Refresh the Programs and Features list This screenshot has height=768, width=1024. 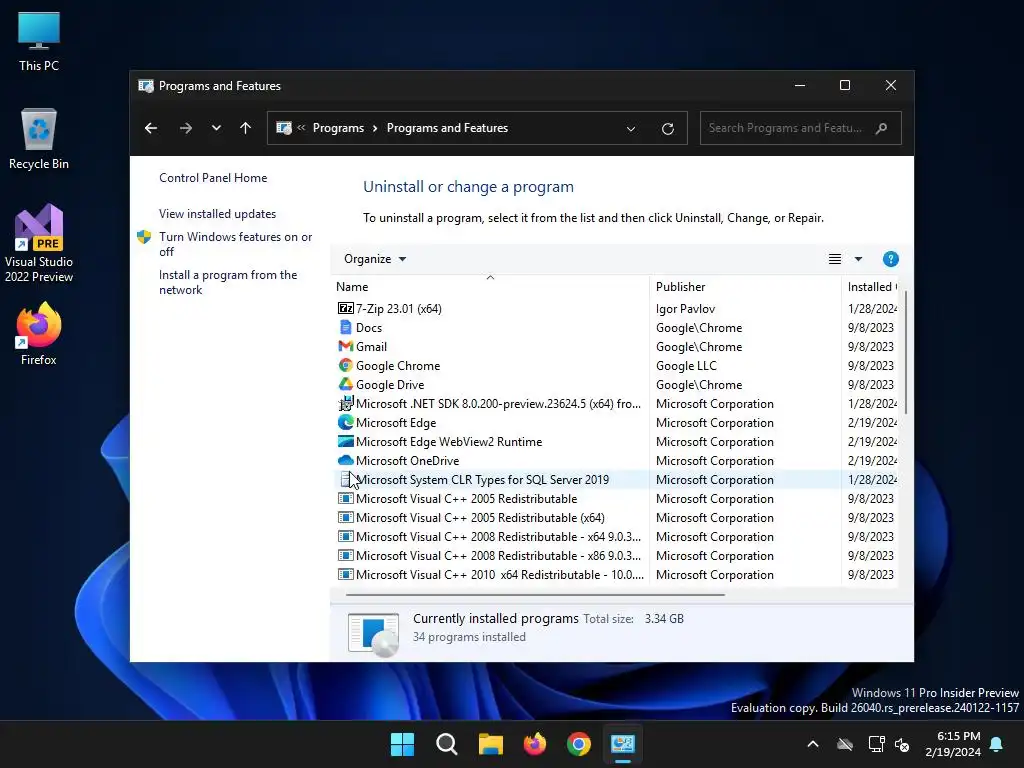(x=667, y=129)
